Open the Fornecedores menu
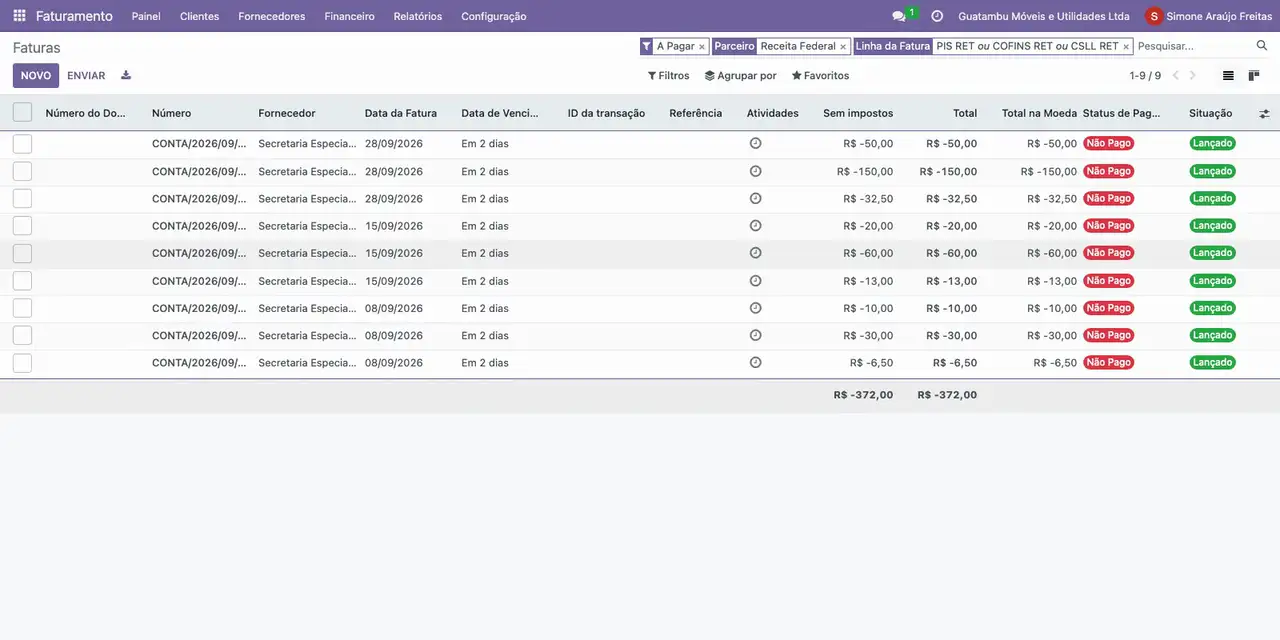The height and width of the screenshot is (640, 1280). [x=272, y=16]
